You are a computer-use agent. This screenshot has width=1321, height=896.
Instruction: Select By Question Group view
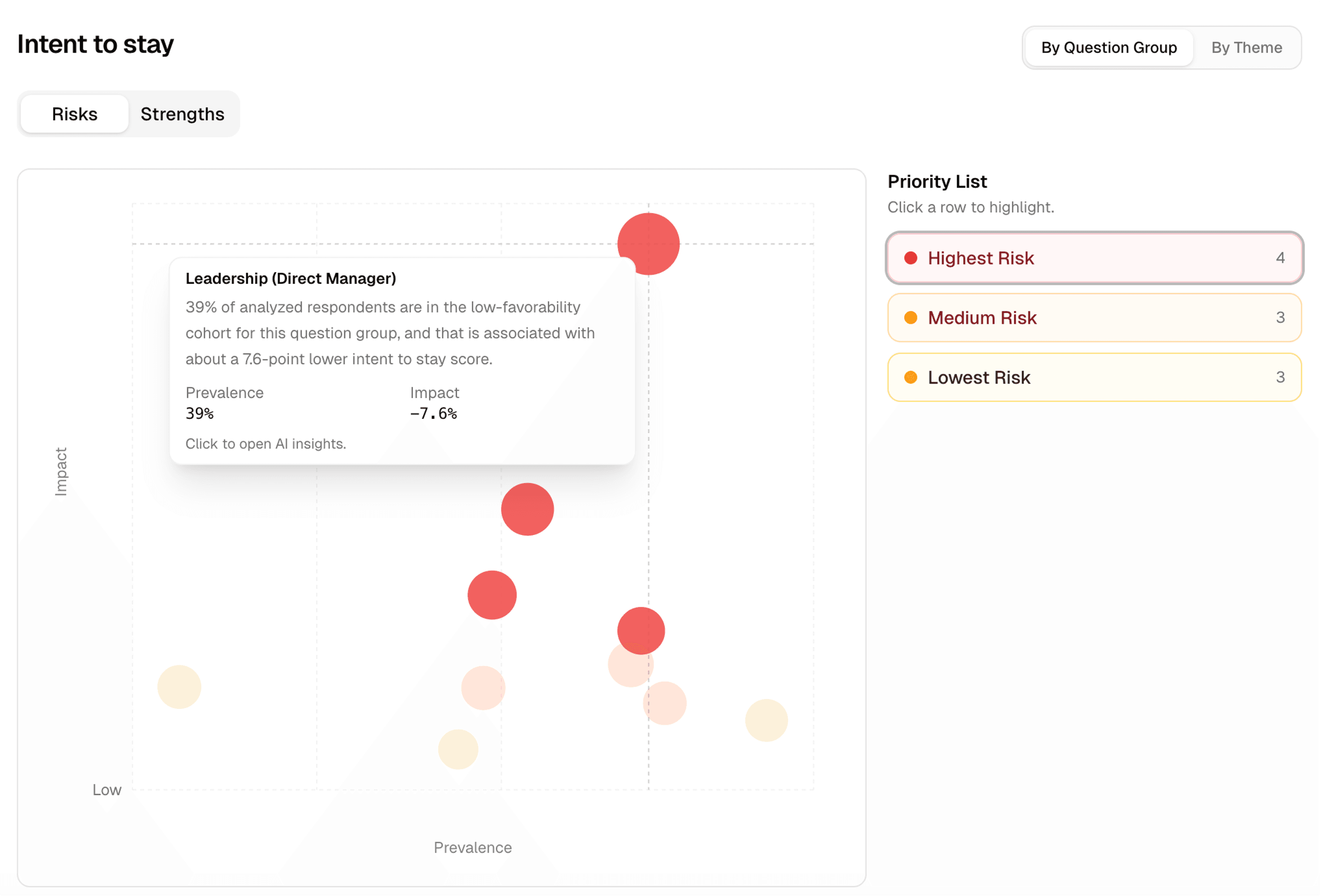pos(1108,48)
